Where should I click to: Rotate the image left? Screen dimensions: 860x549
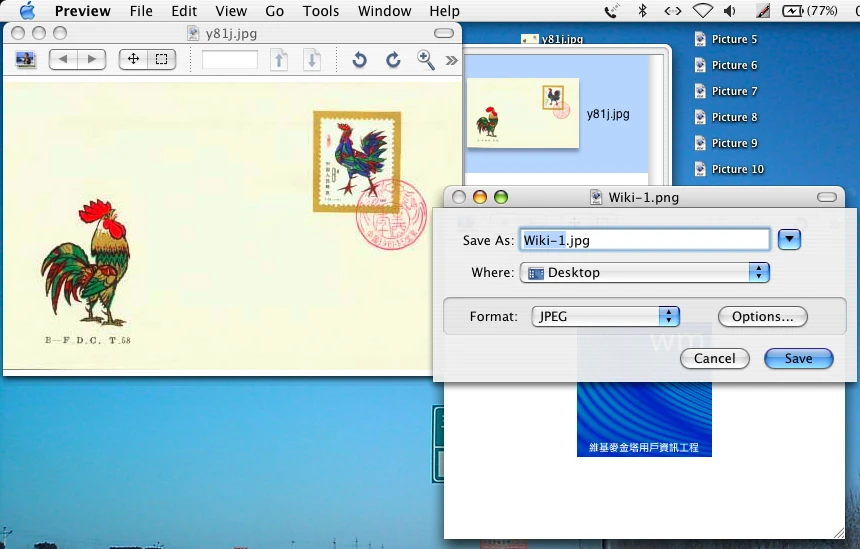pos(359,59)
